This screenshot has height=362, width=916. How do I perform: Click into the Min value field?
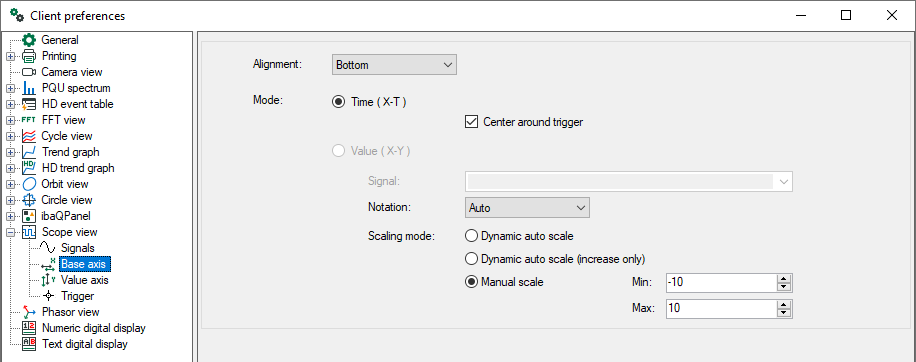721,283
